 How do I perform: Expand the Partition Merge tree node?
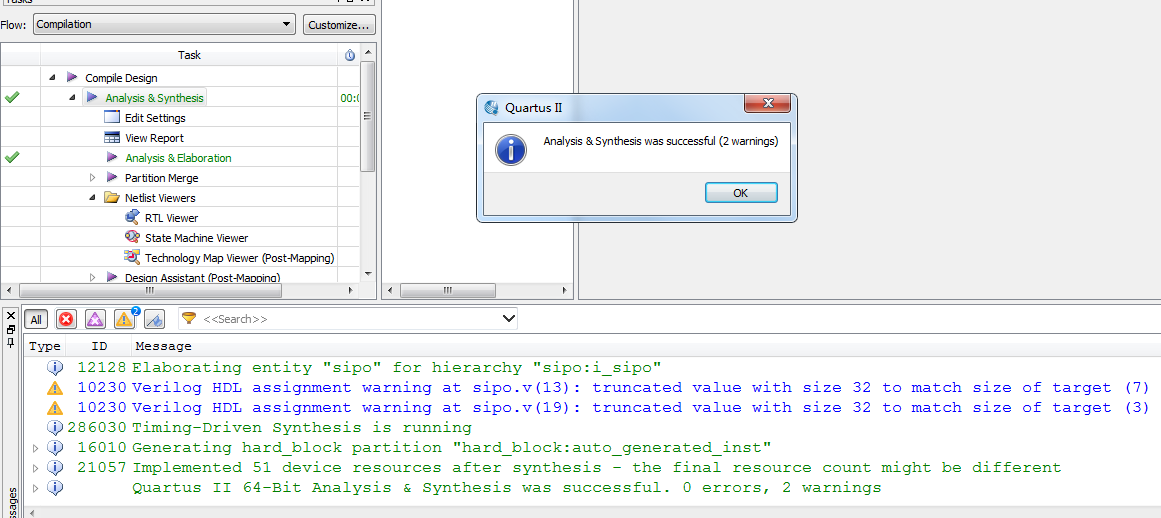tap(93, 177)
